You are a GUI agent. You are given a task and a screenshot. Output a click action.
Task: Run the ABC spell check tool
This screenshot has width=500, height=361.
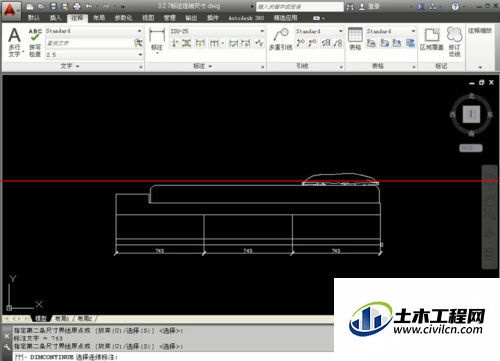(35, 42)
